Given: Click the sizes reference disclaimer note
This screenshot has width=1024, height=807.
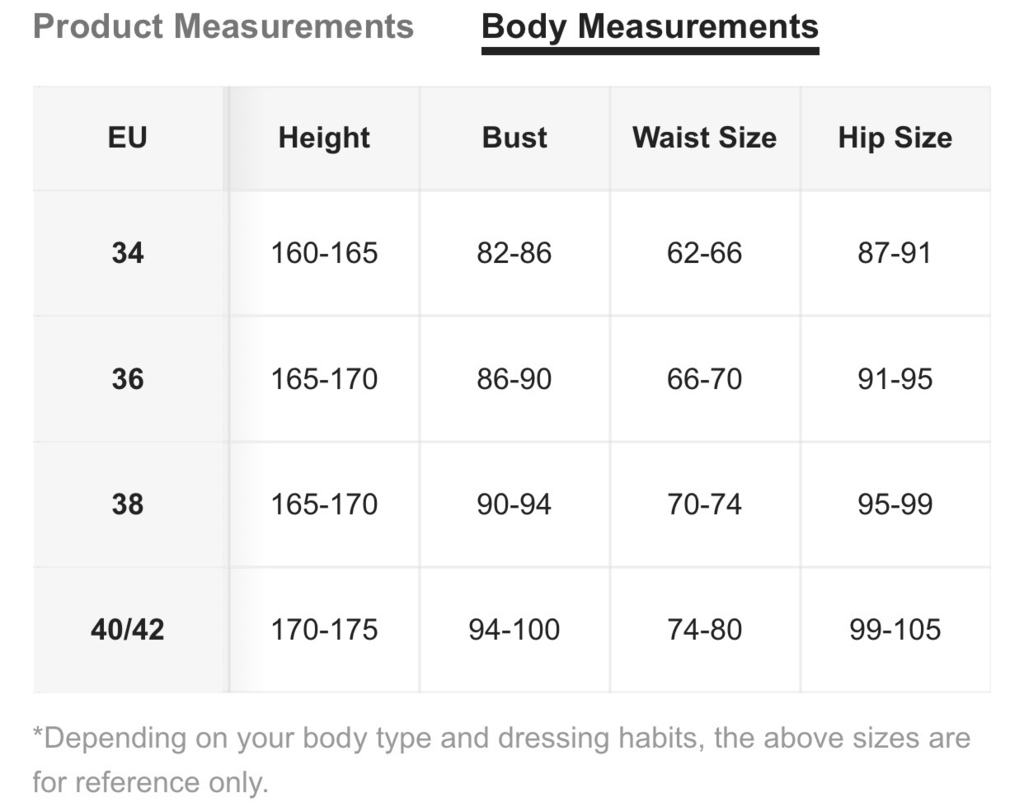Looking at the screenshot, I should tap(502, 760).
